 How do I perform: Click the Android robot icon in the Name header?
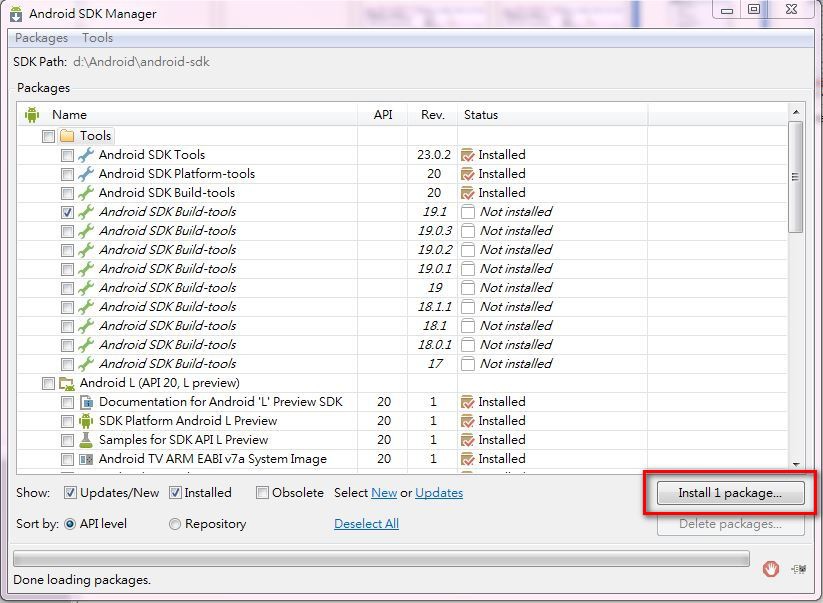coord(32,114)
